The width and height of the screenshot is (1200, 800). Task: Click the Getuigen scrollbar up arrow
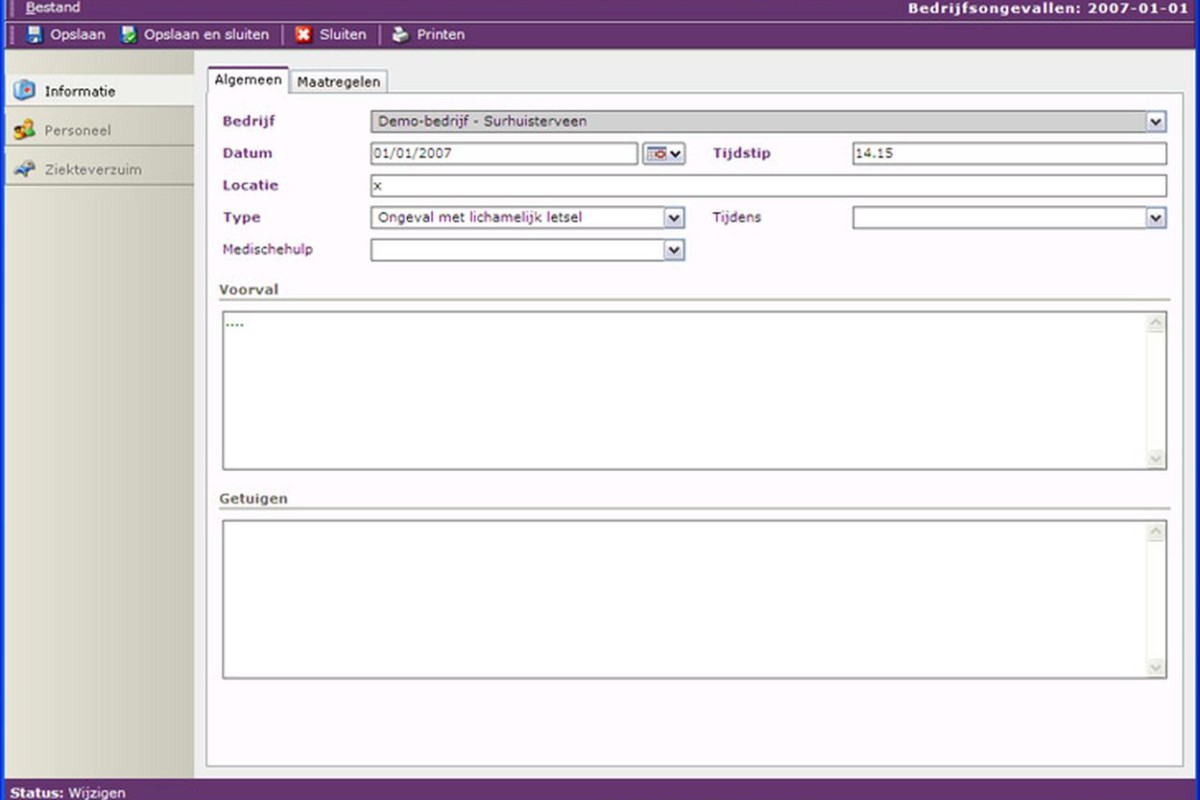point(1156,531)
